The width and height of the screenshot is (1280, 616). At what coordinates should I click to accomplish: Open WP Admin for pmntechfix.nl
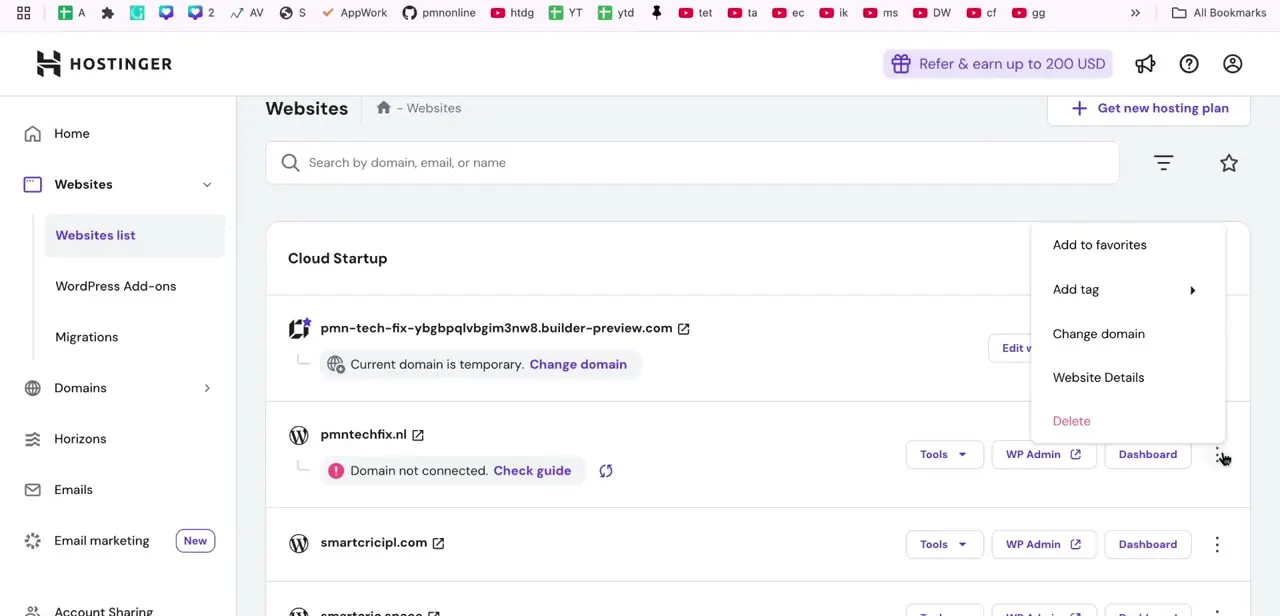[1043, 455]
